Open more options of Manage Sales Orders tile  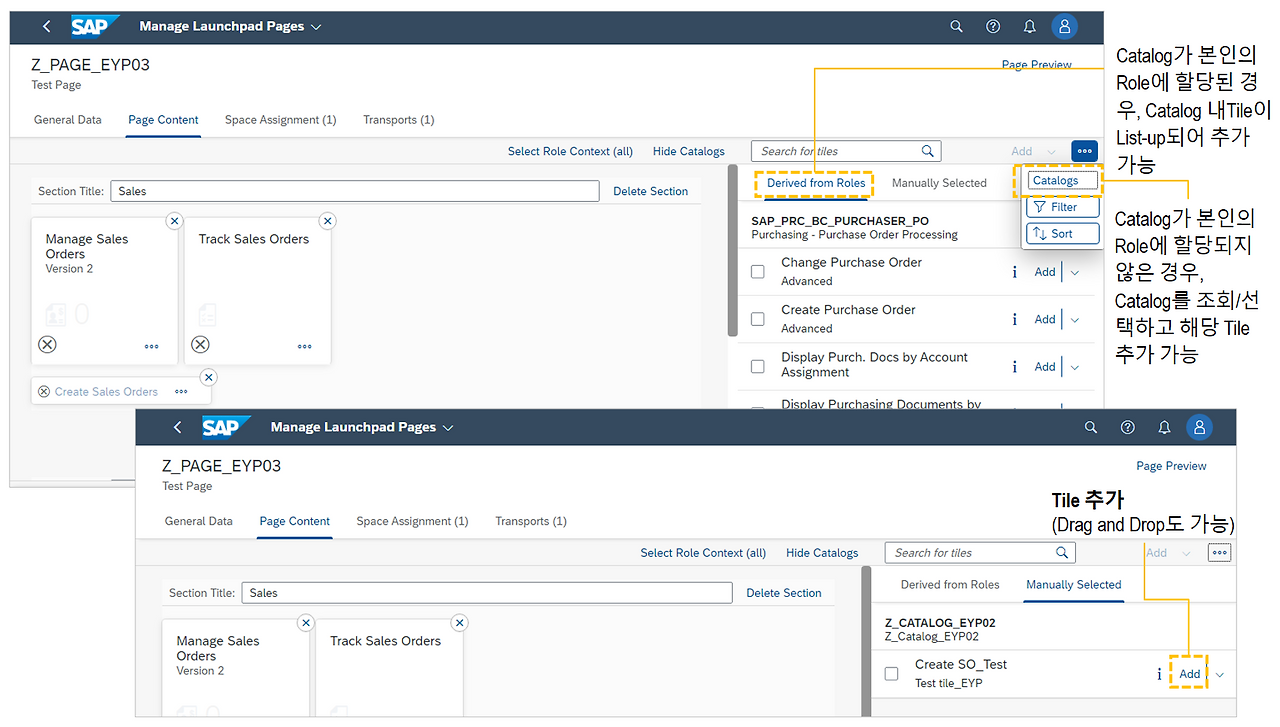click(151, 346)
